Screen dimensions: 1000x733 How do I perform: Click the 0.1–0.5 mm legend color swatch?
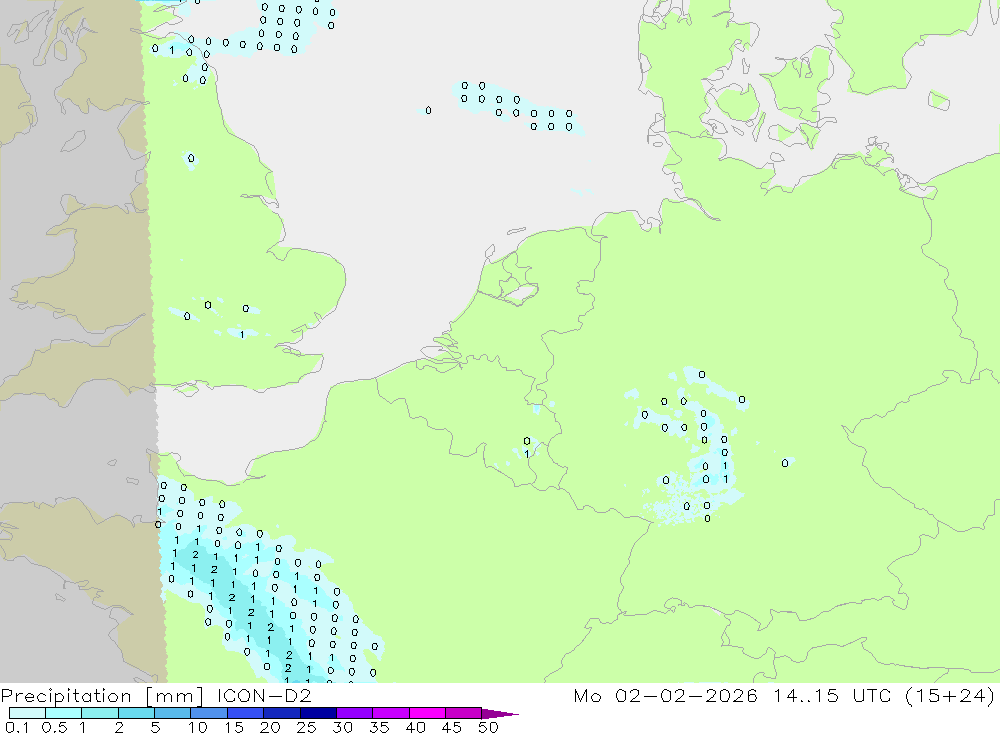[27, 713]
